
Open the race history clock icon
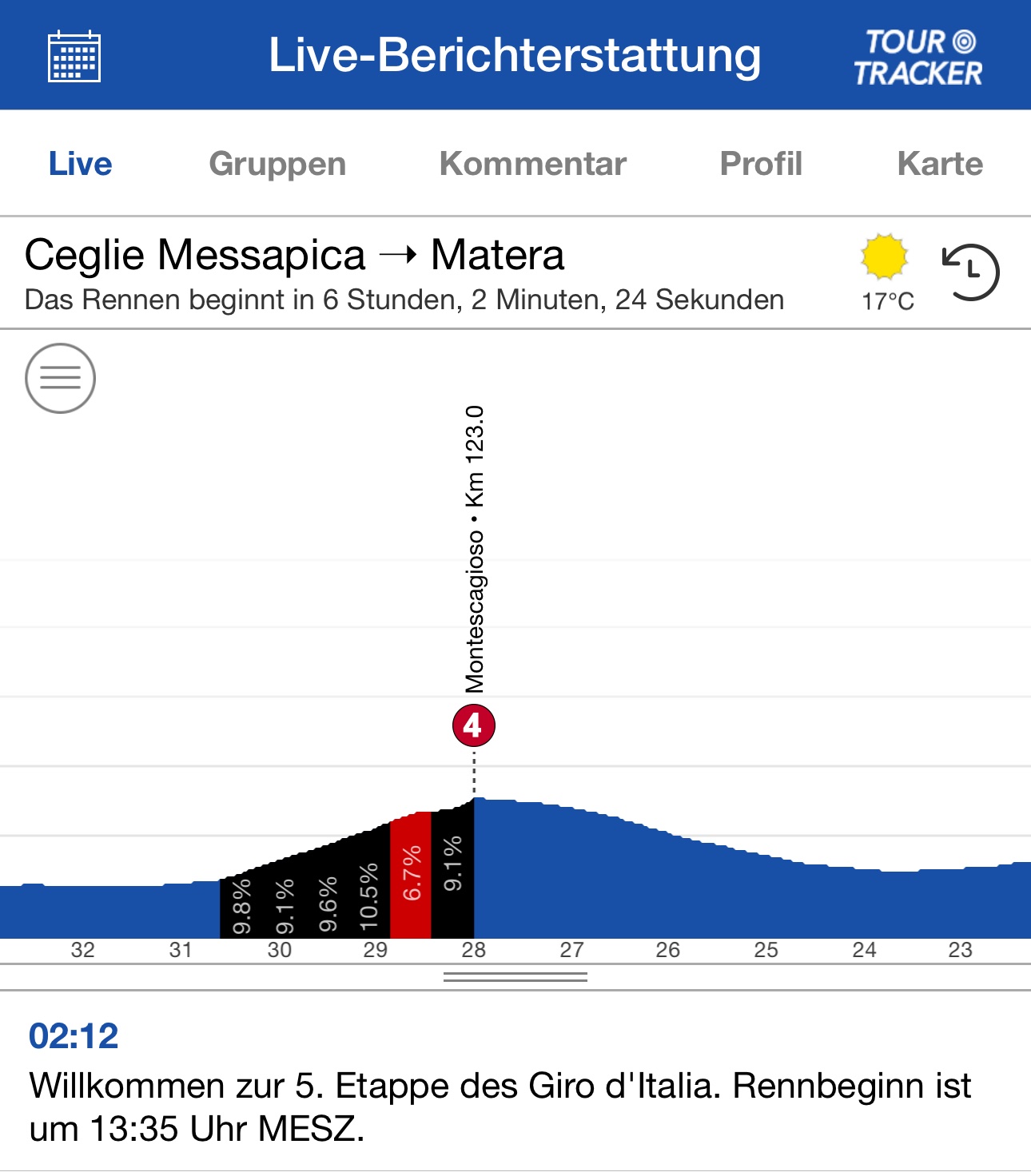coord(970,272)
